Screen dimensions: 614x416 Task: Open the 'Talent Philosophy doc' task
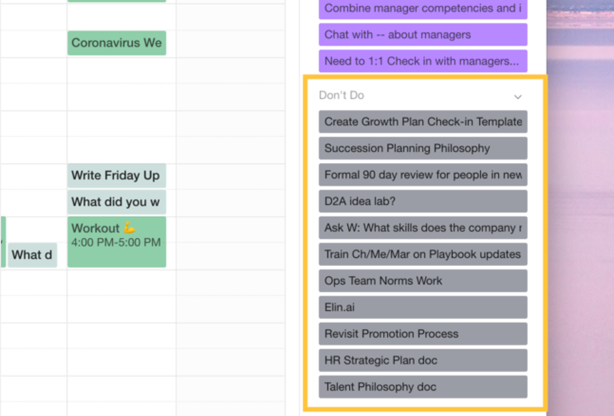click(423, 387)
